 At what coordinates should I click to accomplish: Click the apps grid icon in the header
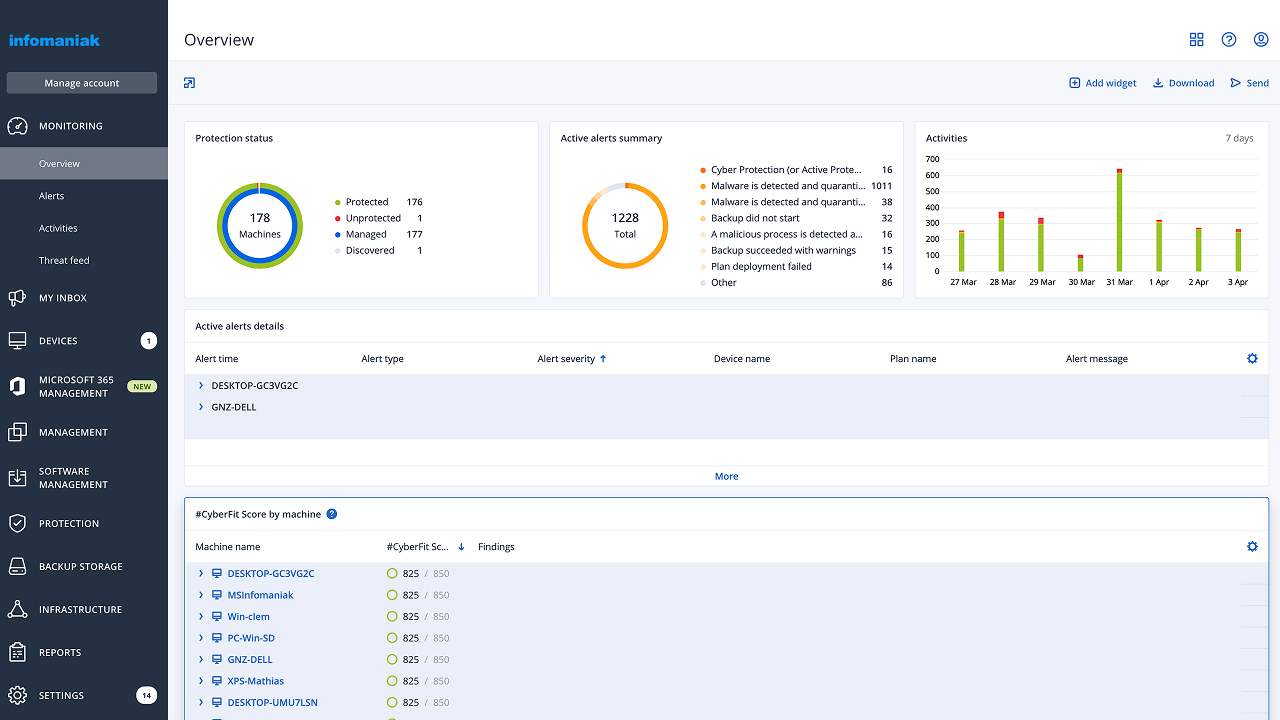coord(1196,39)
